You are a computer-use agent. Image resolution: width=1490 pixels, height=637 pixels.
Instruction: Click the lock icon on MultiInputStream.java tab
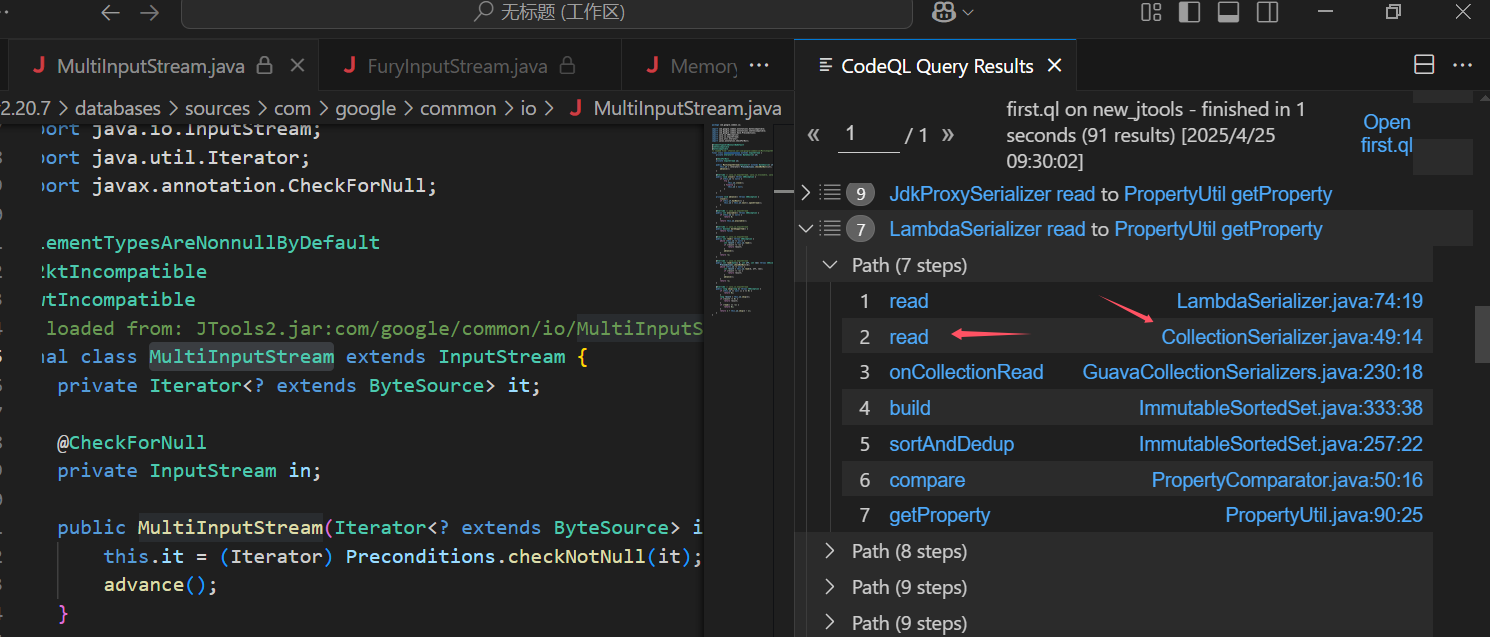tap(265, 66)
